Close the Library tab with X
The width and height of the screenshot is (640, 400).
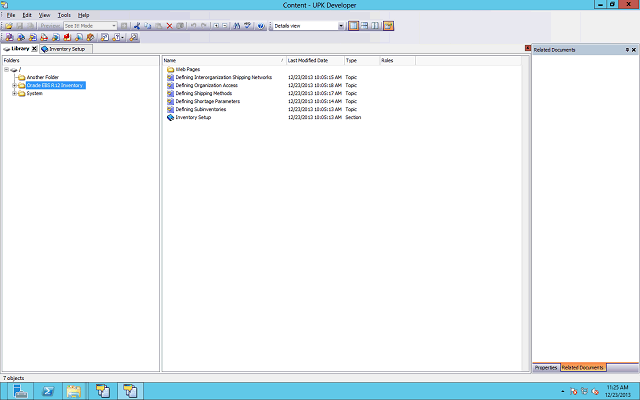pyautogui.click(x=34, y=48)
